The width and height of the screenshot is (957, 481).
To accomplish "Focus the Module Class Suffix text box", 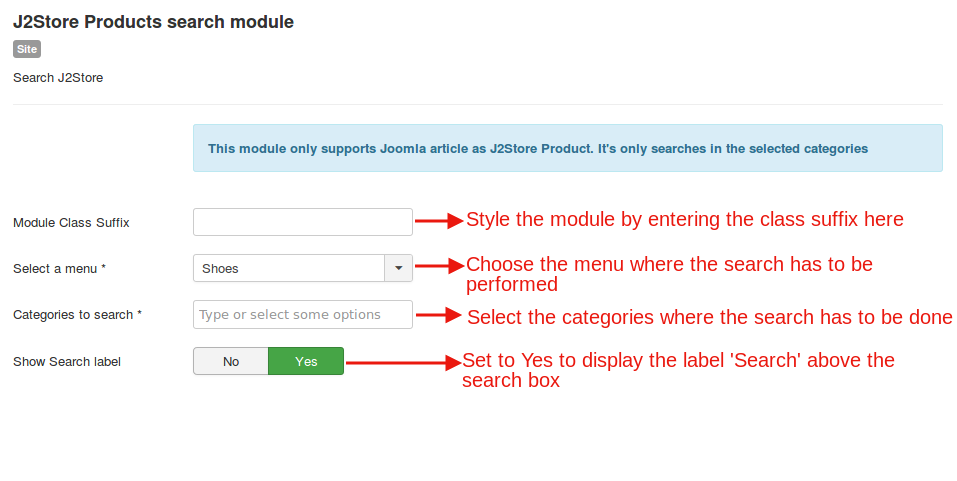I will (302, 222).
